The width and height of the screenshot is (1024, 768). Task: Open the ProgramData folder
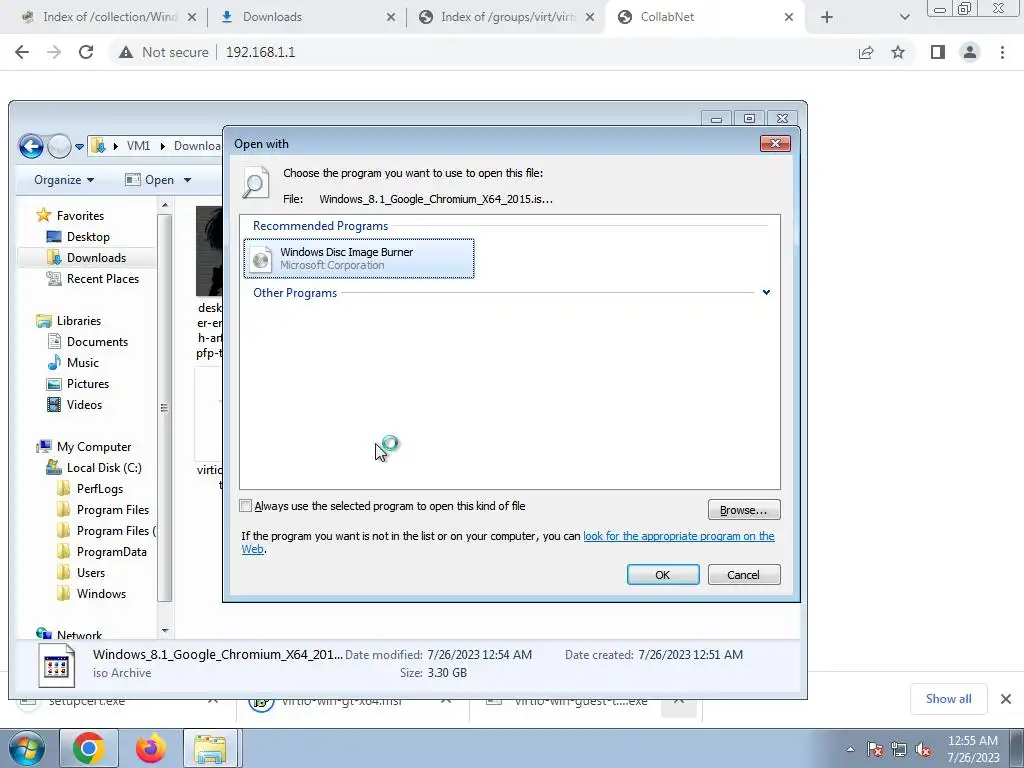[111, 552]
